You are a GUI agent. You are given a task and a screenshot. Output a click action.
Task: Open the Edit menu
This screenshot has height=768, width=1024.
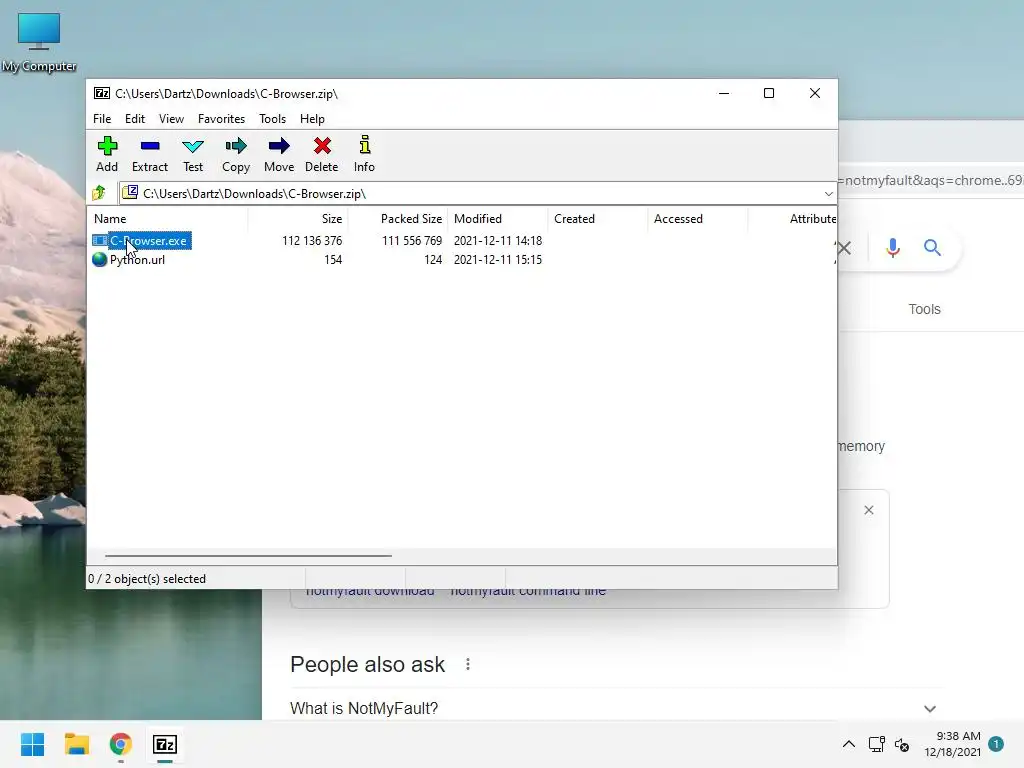coord(135,119)
